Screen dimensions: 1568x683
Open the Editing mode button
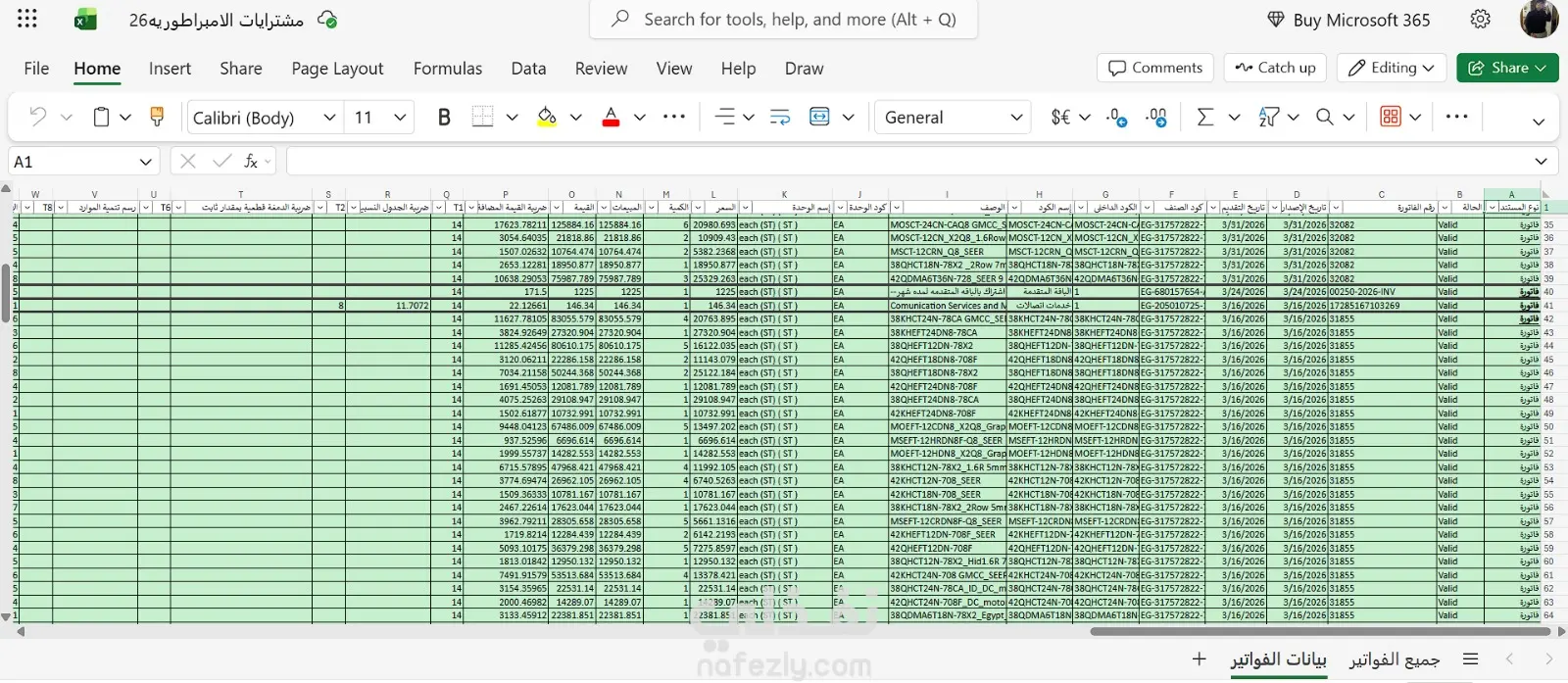coord(1392,68)
